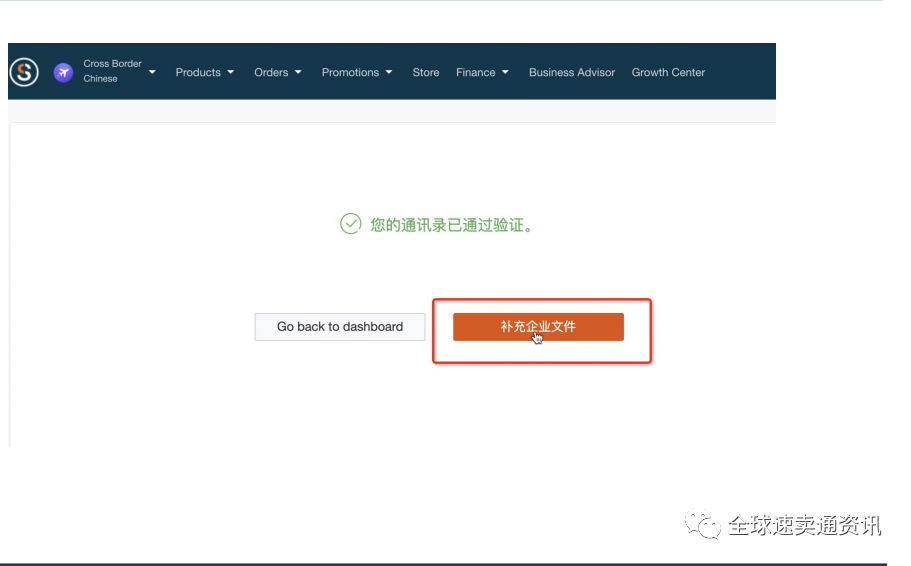Click the purple airplane Cross Border icon

pyautogui.click(x=63, y=73)
